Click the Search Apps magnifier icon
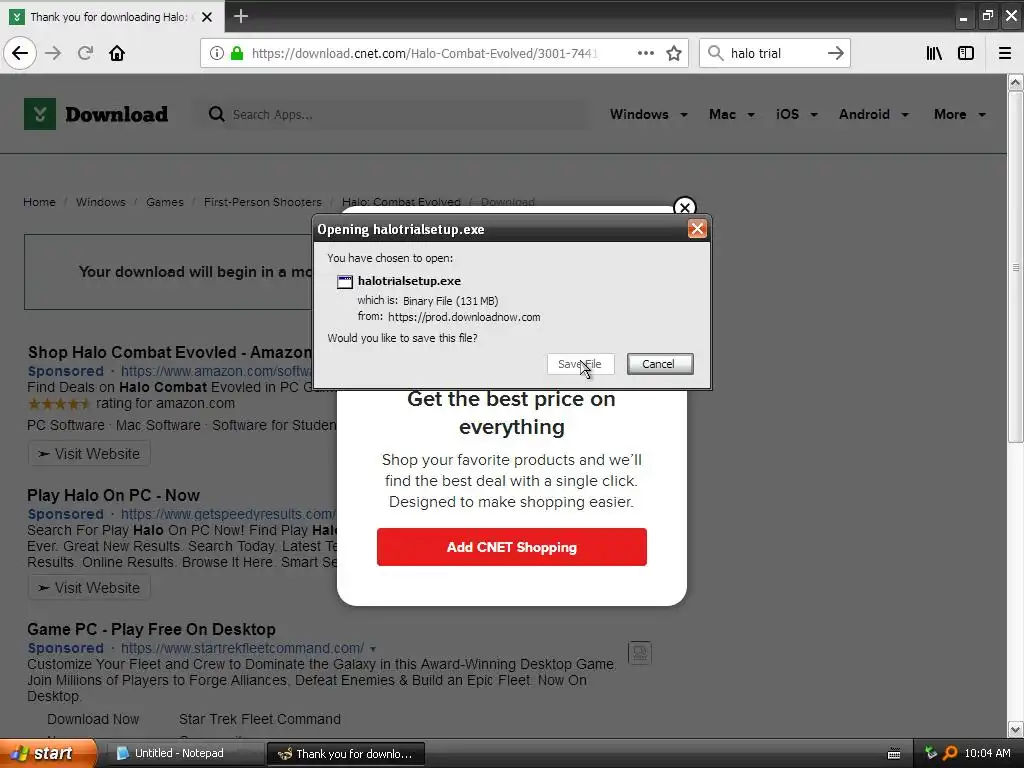 click(x=216, y=114)
